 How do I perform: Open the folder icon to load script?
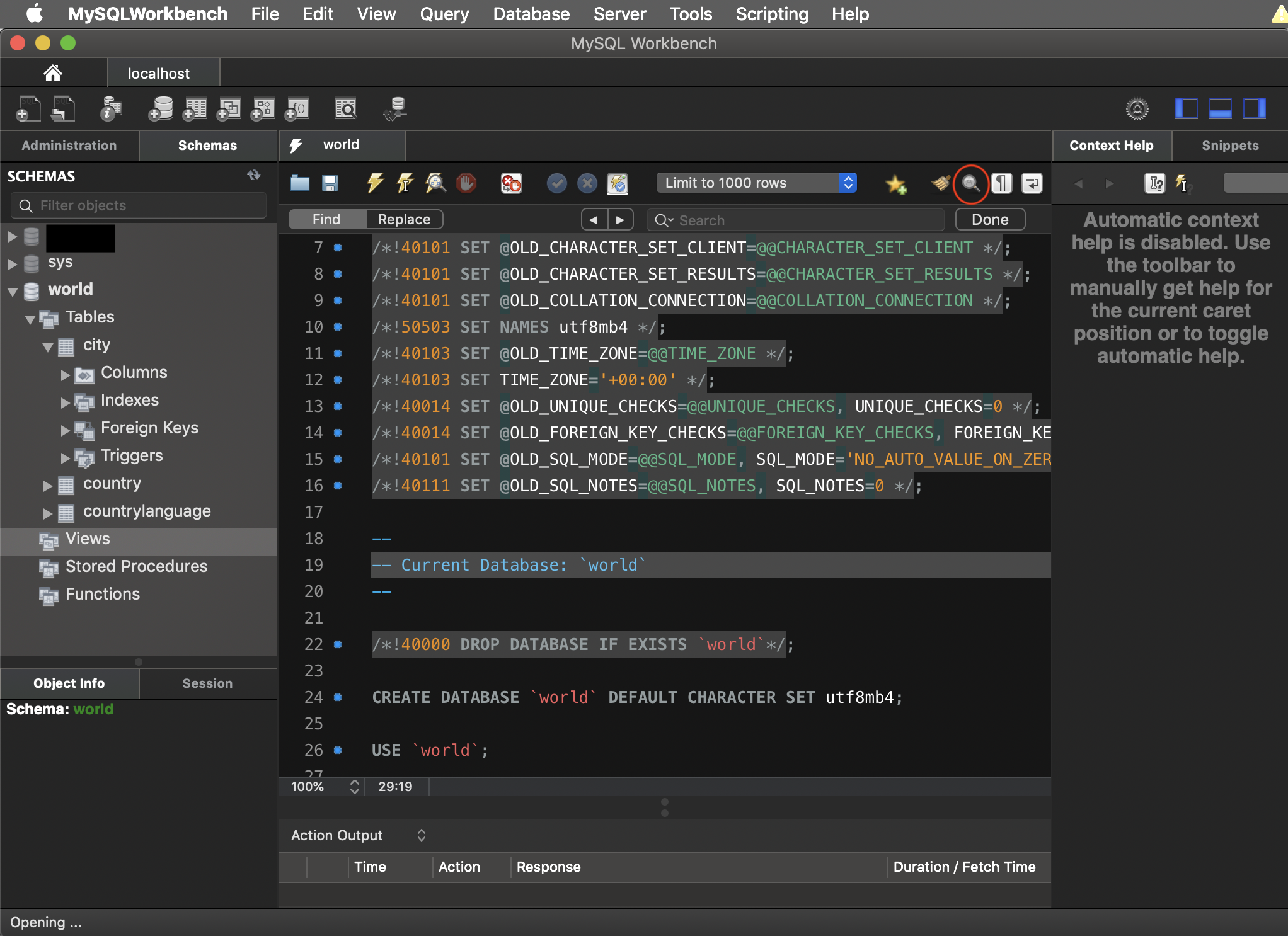(x=300, y=183)
